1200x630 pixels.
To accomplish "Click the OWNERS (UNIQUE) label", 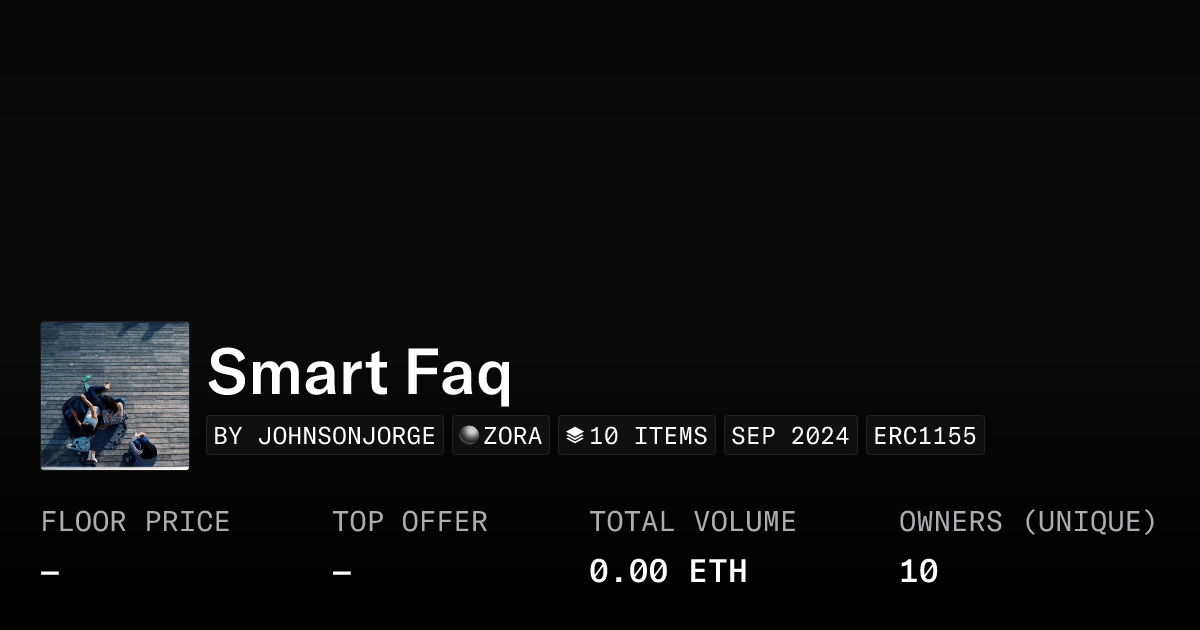I will (1027, 522).
